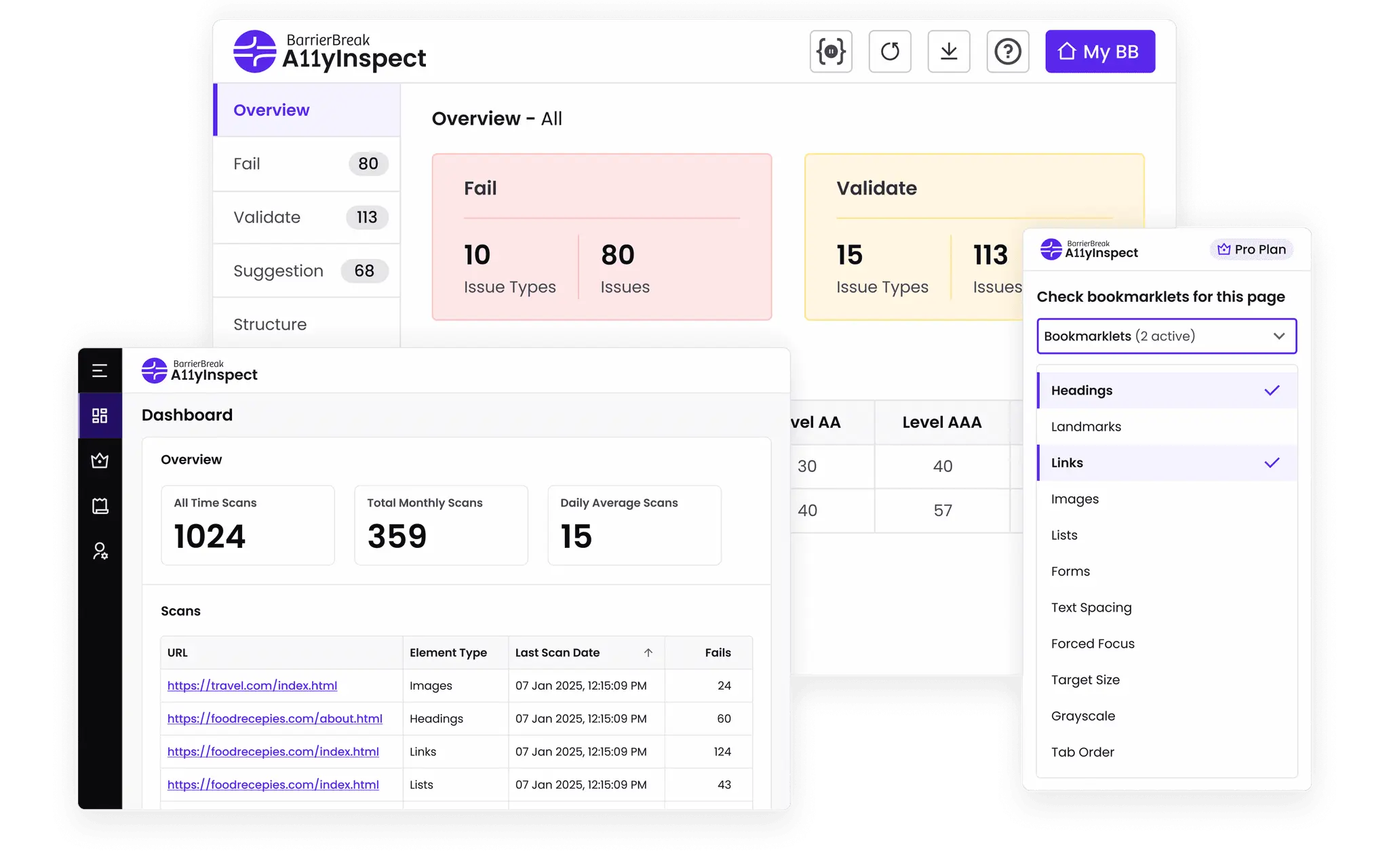Click the My BB home button
This screenshot has width=1389, height=868.
click(1100, 52)
